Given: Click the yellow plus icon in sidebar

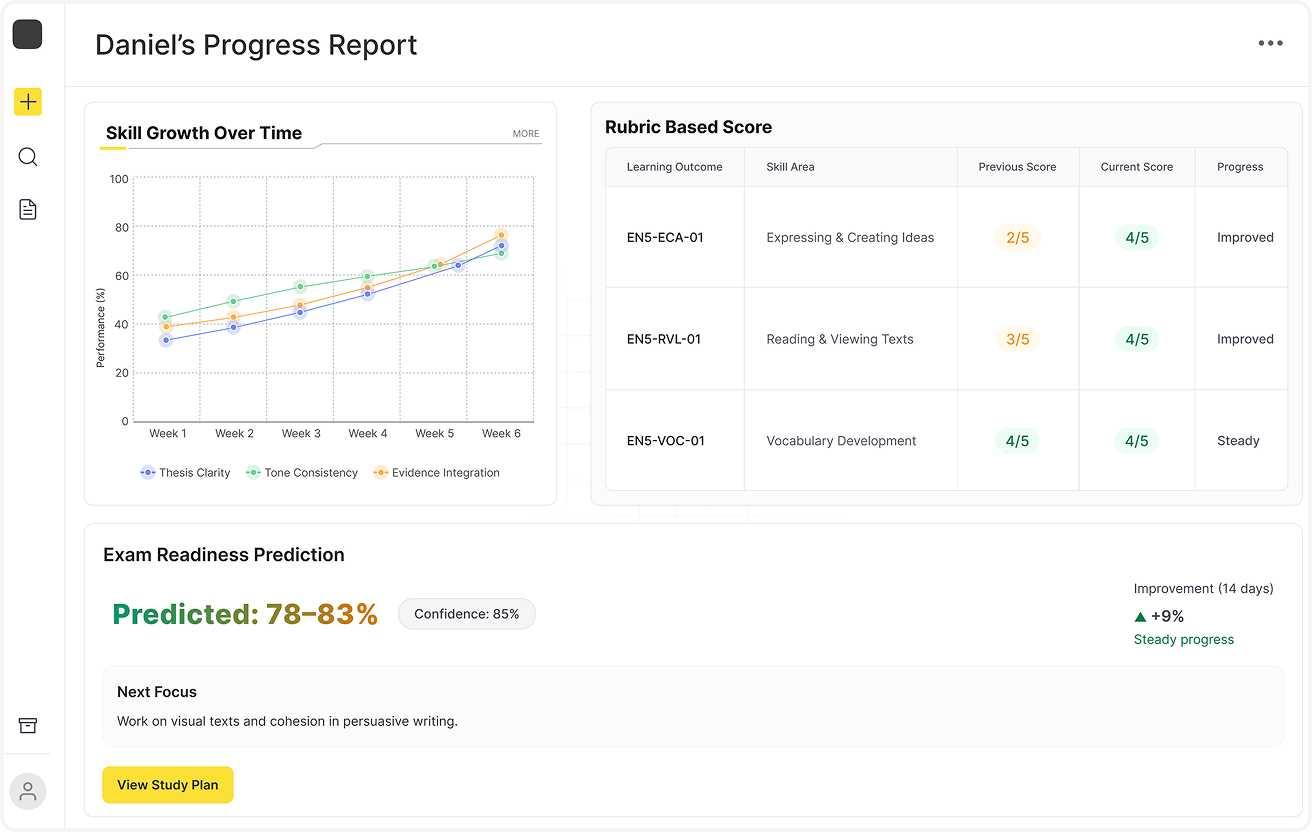Looking at the screenshot, I should coord(28,101).
